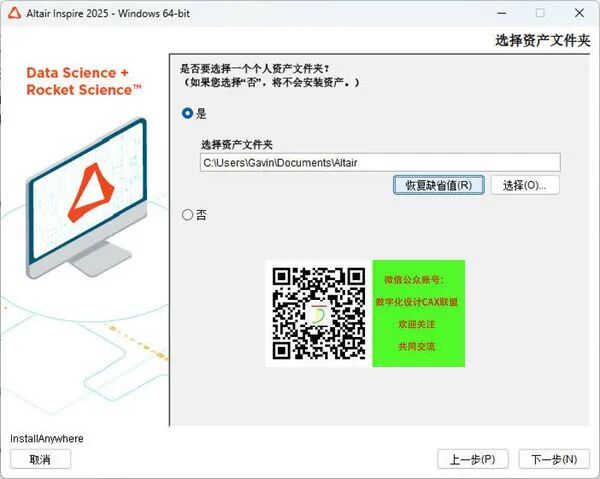Click the asset folder path input field
This screenshot has width=600, height=479.
pyautogui.click(x=380, y=162)
